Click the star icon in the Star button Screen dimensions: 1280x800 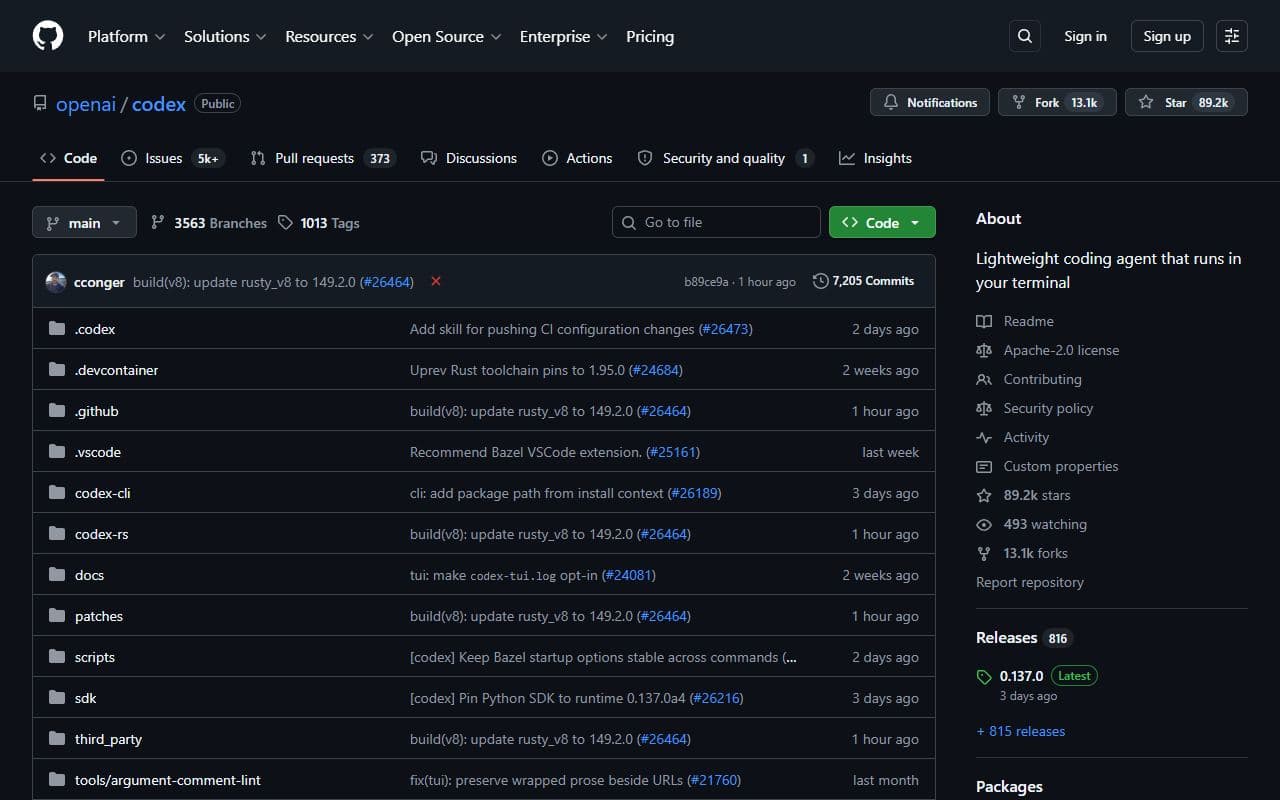(x=1146, y=102)
